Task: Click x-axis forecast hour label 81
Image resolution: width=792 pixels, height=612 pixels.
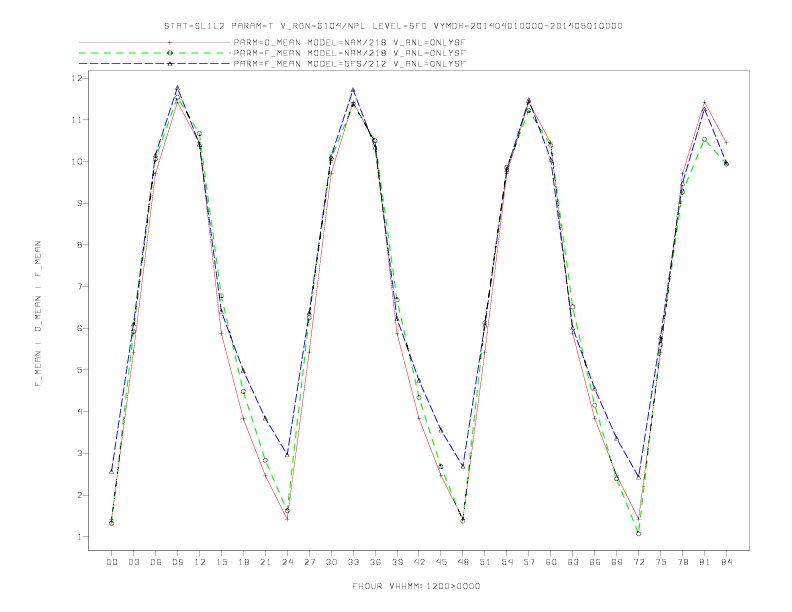Action: [705, 562]
